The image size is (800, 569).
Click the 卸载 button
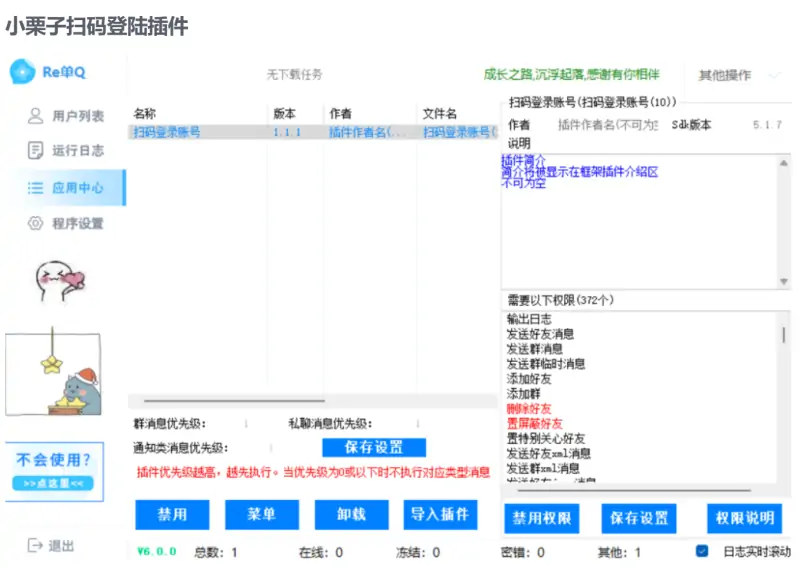click(352, 514)
